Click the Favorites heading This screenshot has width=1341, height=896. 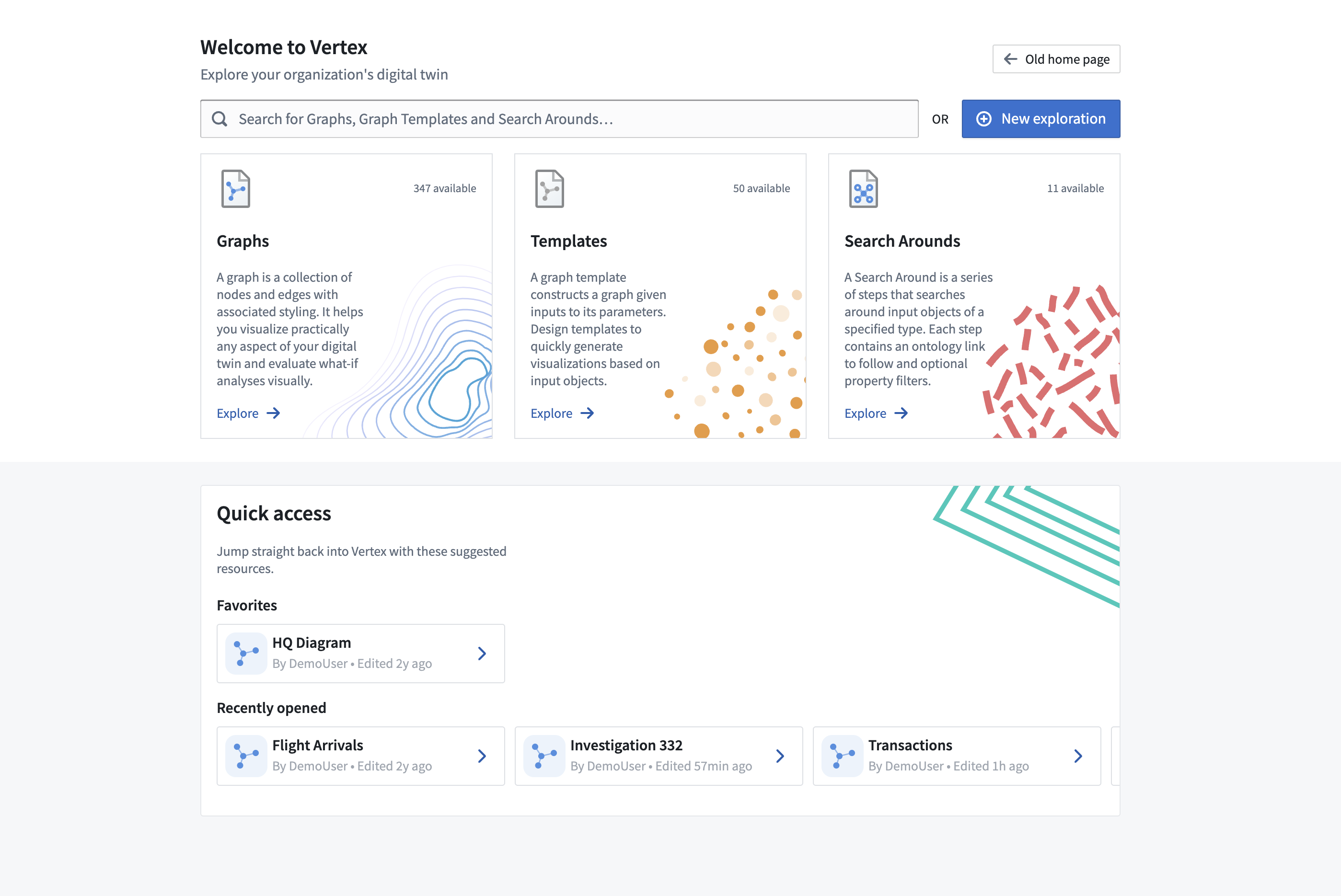pos(247,605)
